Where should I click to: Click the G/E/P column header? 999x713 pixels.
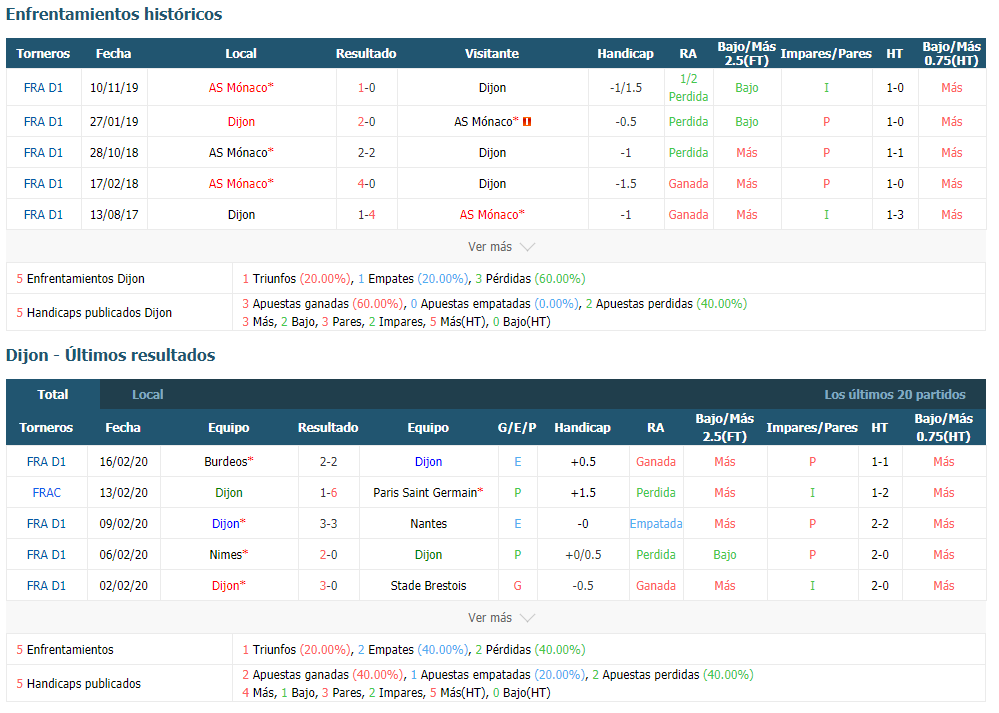[517, 428]
